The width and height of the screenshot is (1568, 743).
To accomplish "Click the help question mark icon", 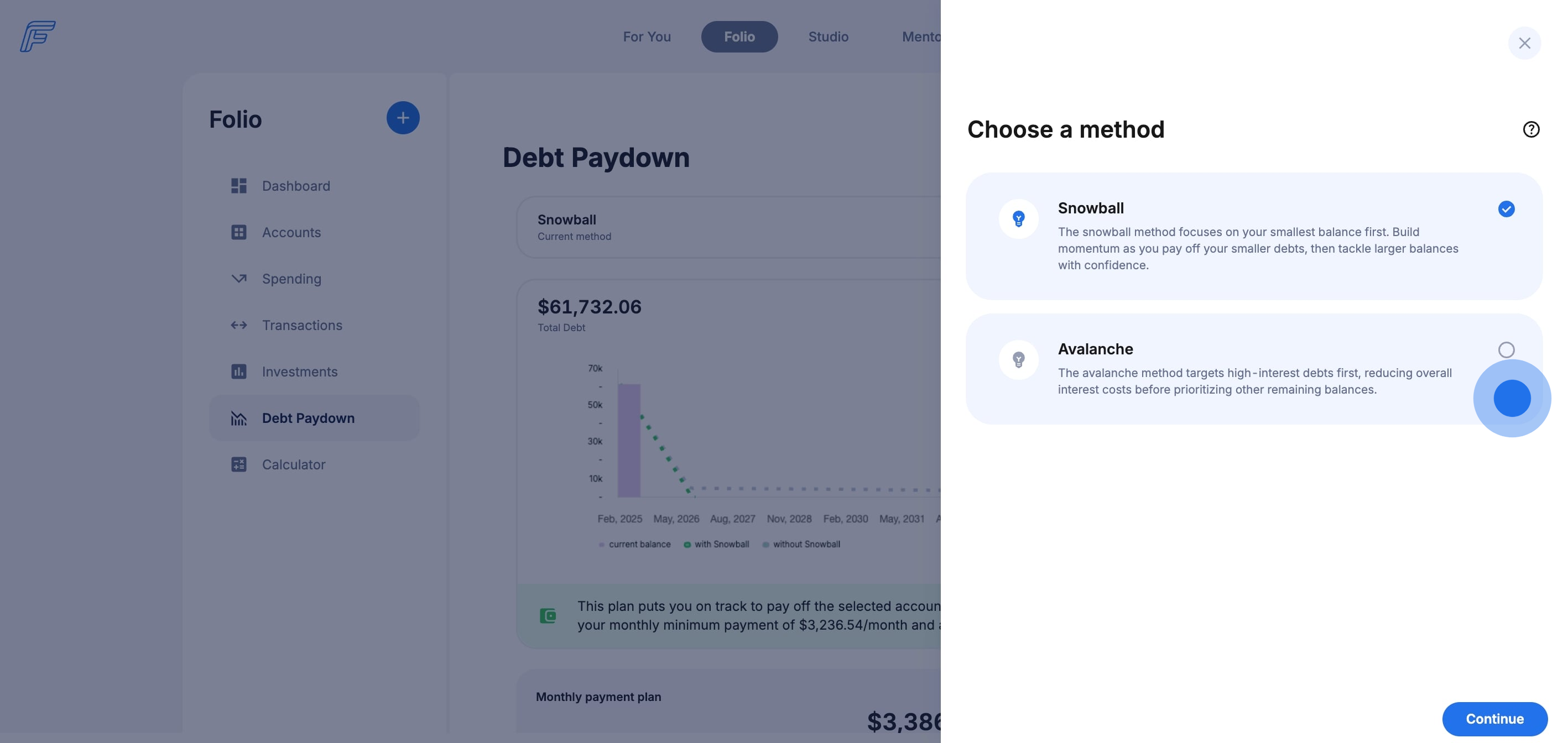I will [1530, 129].
